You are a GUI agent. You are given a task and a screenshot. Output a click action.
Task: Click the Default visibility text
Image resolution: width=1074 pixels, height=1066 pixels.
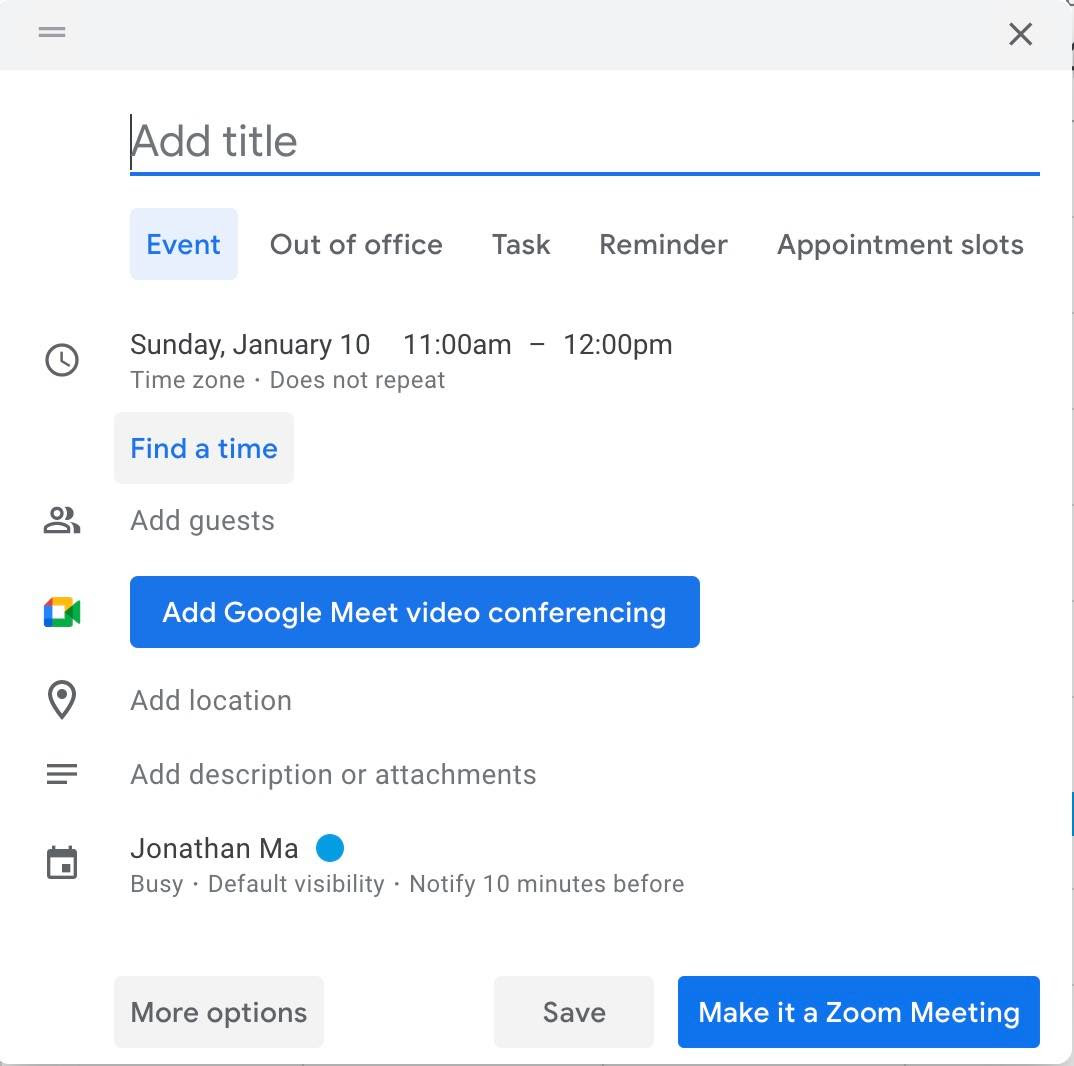coord(296,884)
